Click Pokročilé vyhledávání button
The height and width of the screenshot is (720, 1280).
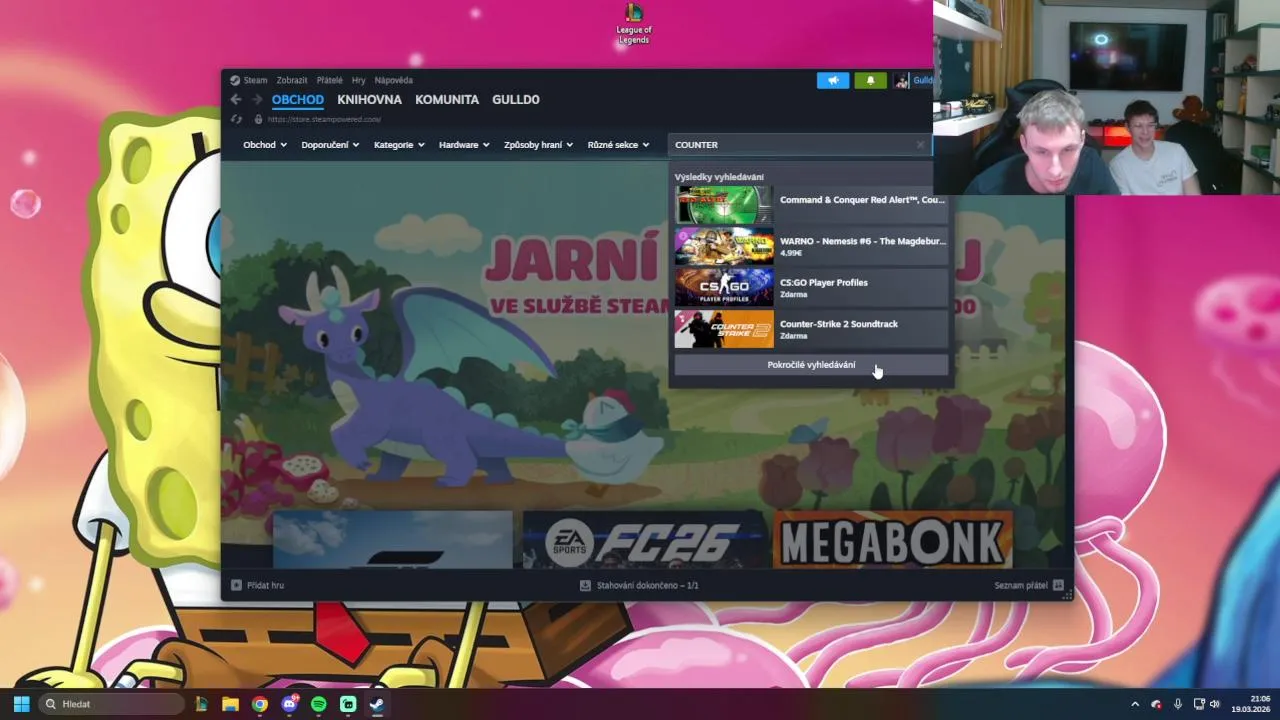tap(811, 365)
